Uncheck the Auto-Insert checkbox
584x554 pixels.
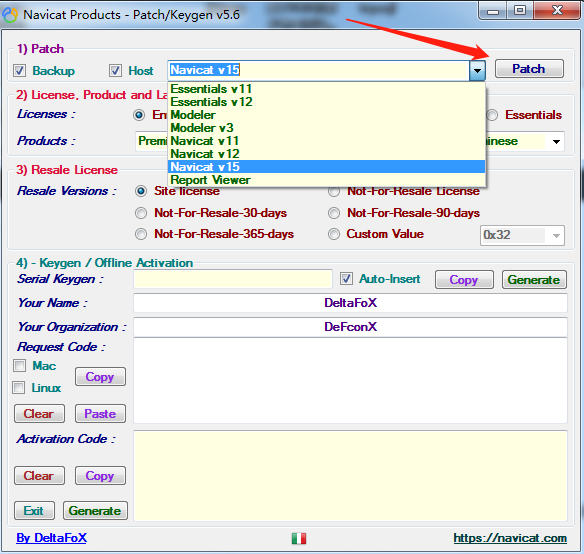click(346, 279)
